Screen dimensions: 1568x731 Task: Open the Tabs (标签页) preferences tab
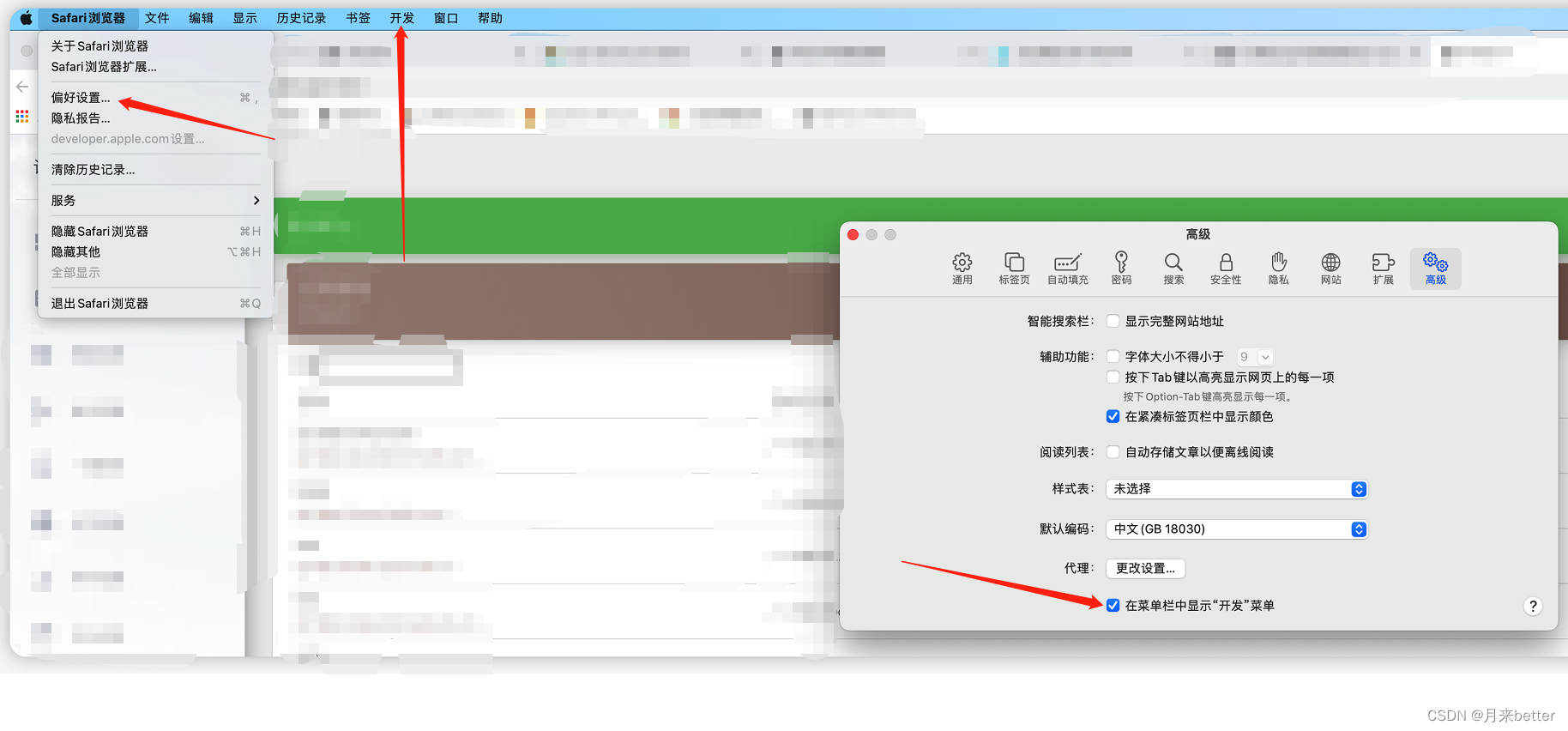(1014, 269)
